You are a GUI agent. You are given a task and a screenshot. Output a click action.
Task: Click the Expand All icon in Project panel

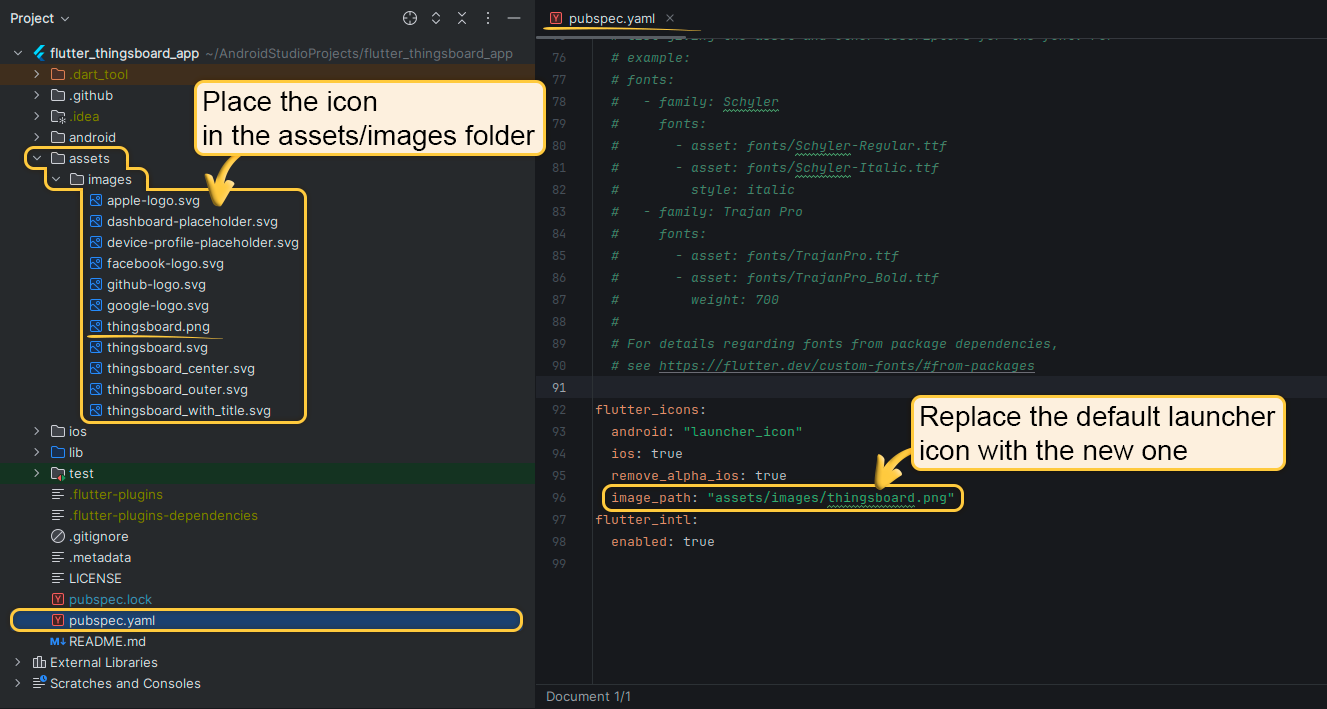coord(436,18)
